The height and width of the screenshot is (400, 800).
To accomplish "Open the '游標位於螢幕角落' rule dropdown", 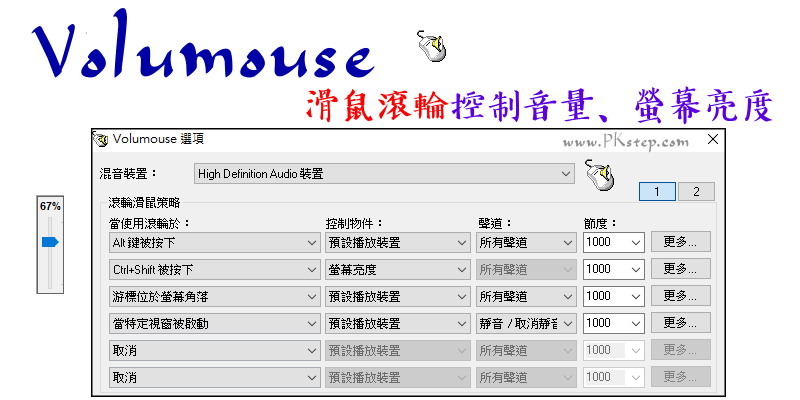I will [x=215, y=296].
